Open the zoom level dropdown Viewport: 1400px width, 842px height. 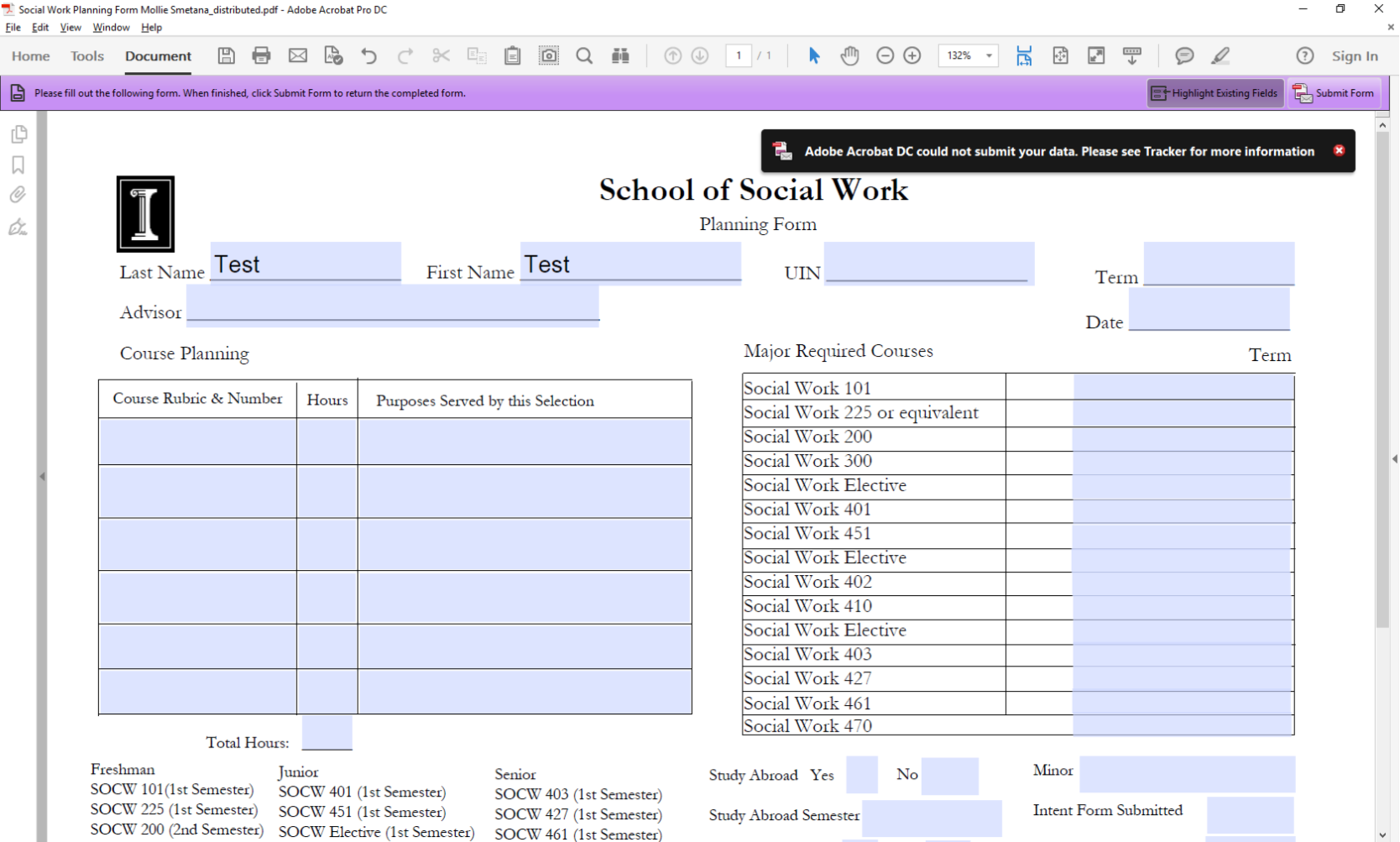tap(990, 56)
